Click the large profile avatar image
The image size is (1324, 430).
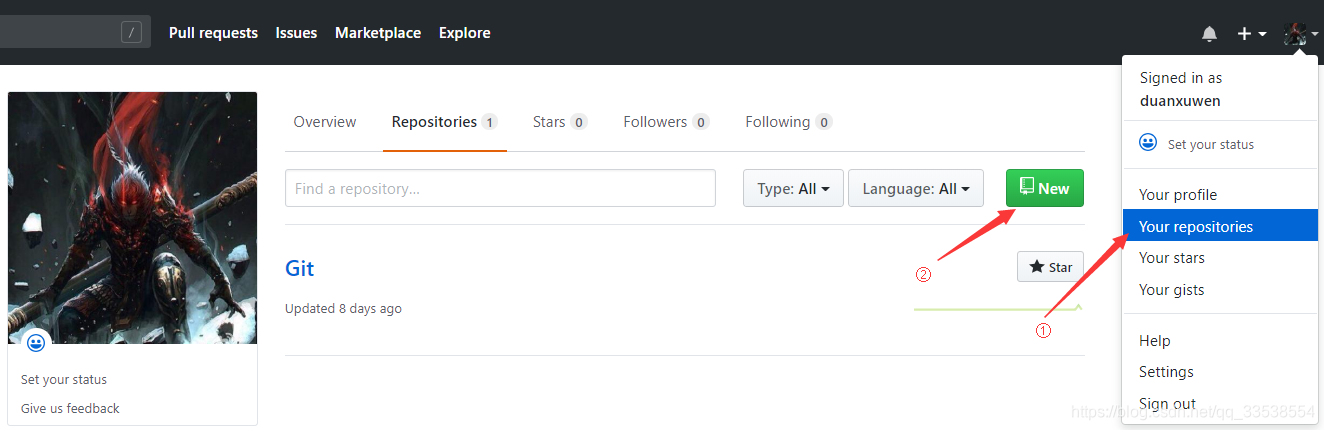[132, 218]
